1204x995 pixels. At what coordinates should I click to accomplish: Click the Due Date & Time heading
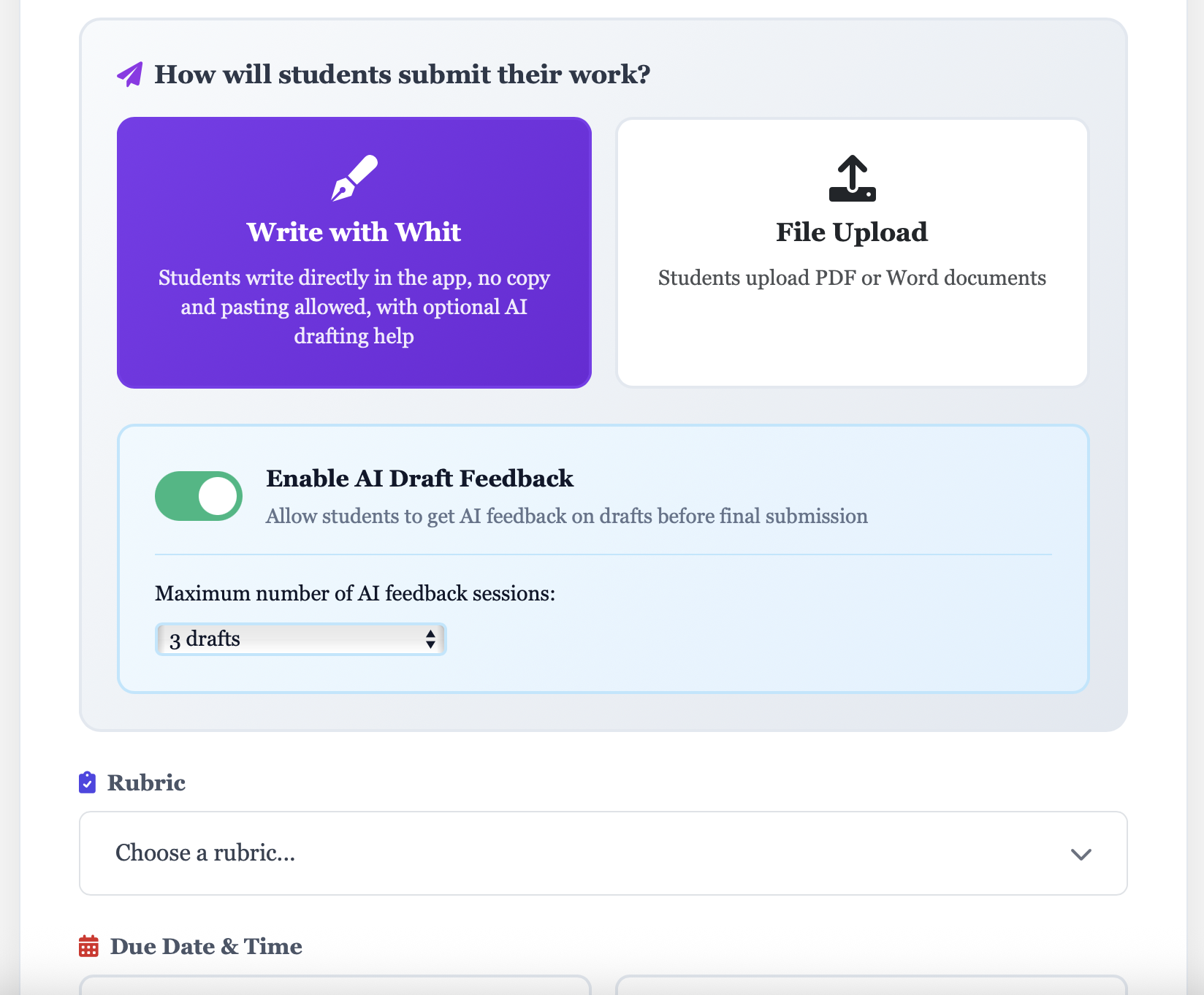pos(206,947)
